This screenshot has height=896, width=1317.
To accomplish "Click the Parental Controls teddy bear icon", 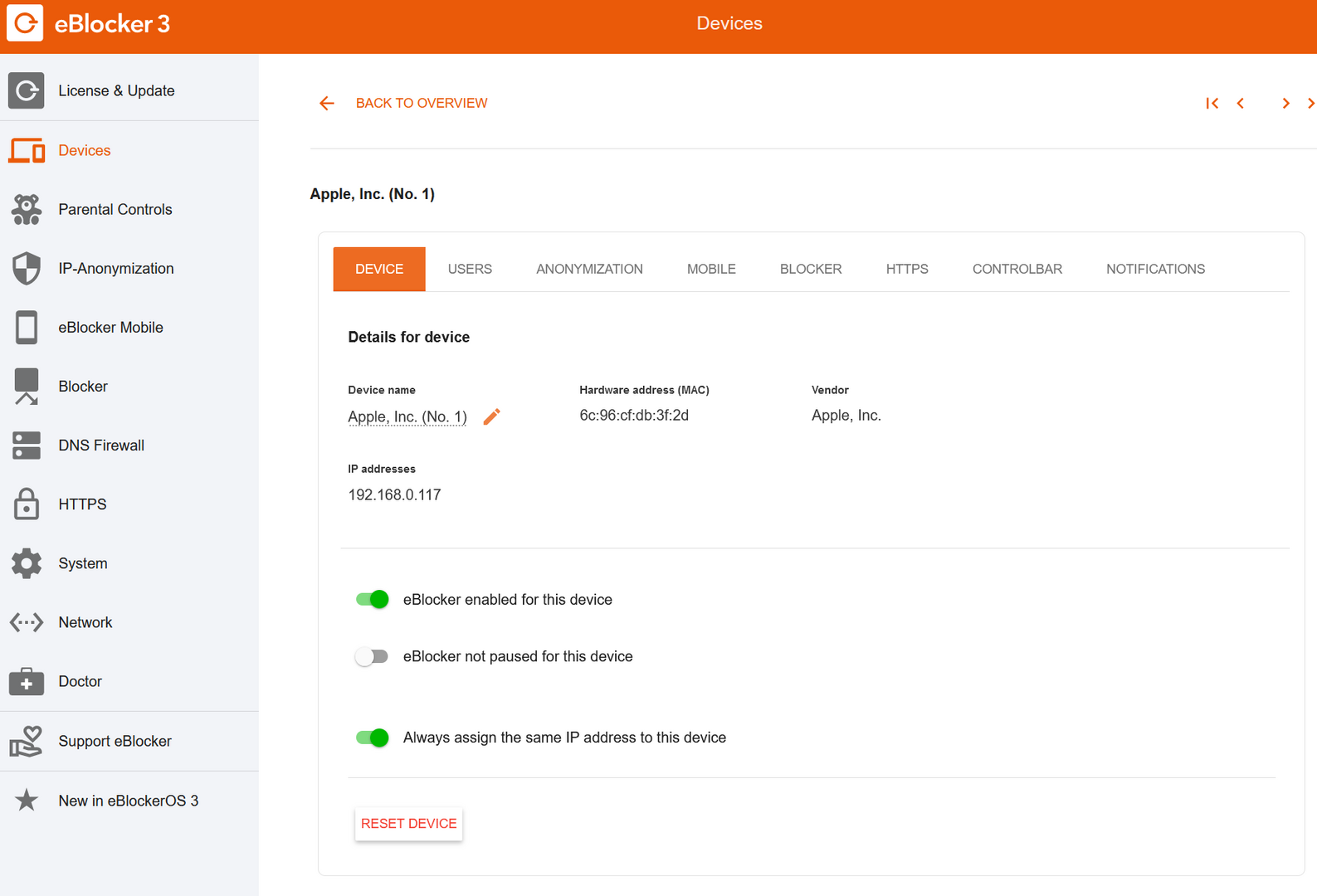I will tap(27, 209).
